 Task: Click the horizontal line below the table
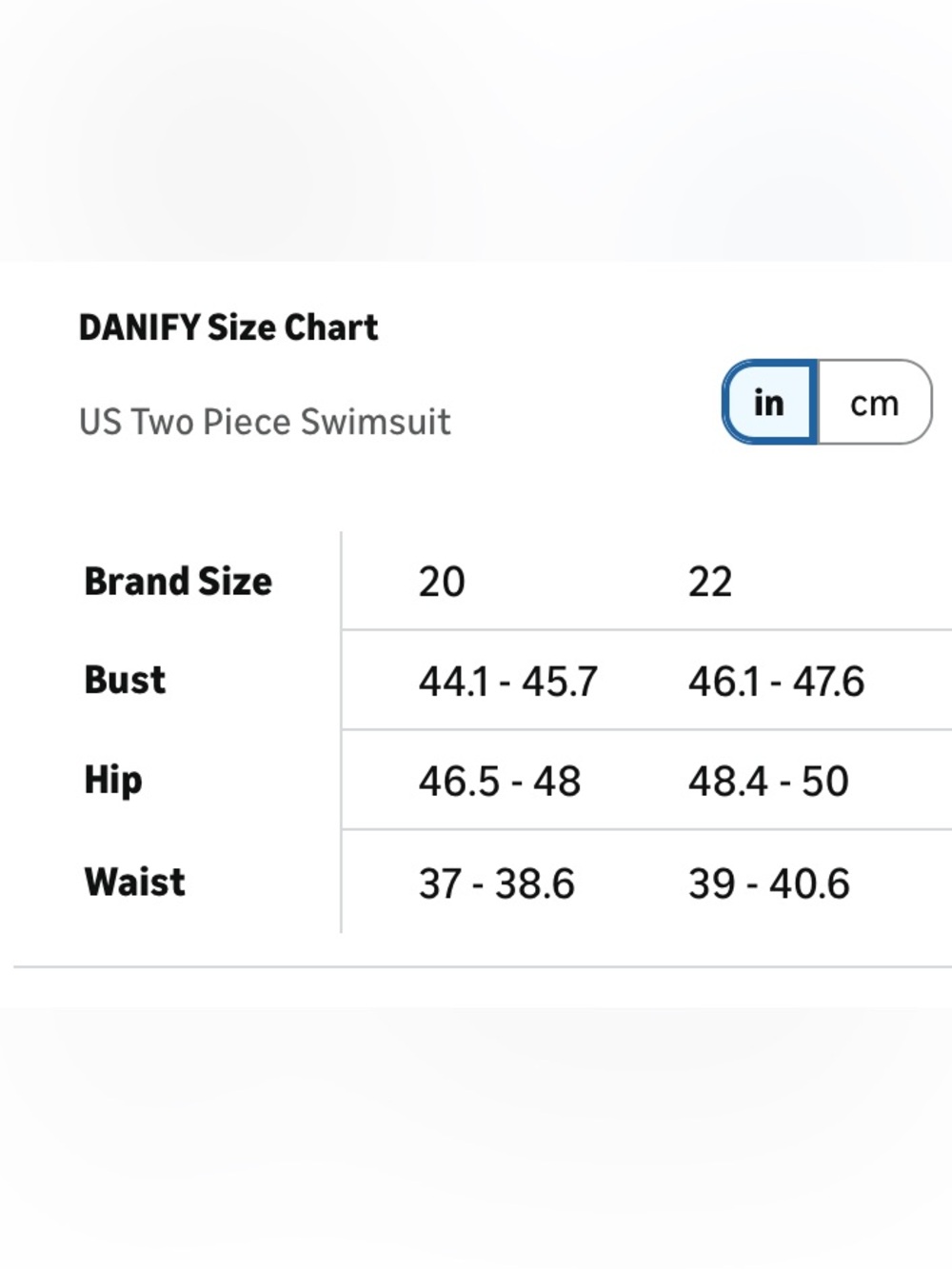coord(483,967)
